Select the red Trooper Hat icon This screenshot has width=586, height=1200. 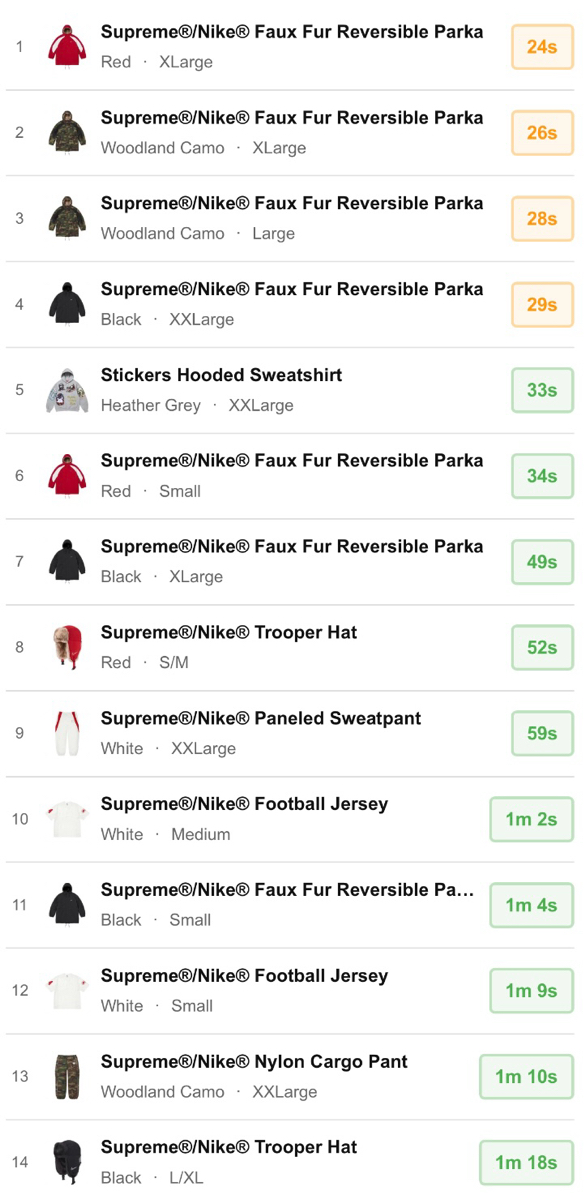coord(67,647)
